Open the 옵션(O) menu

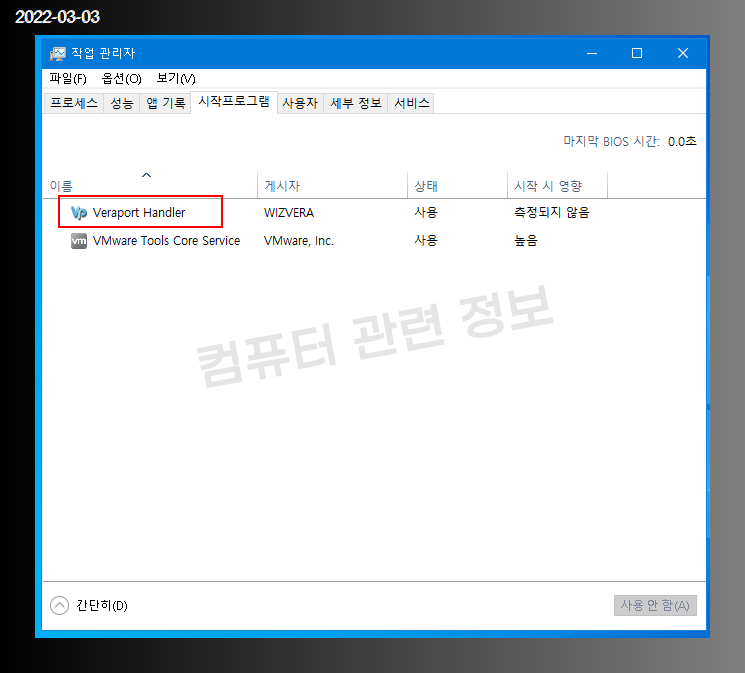(x=122, y=78)
